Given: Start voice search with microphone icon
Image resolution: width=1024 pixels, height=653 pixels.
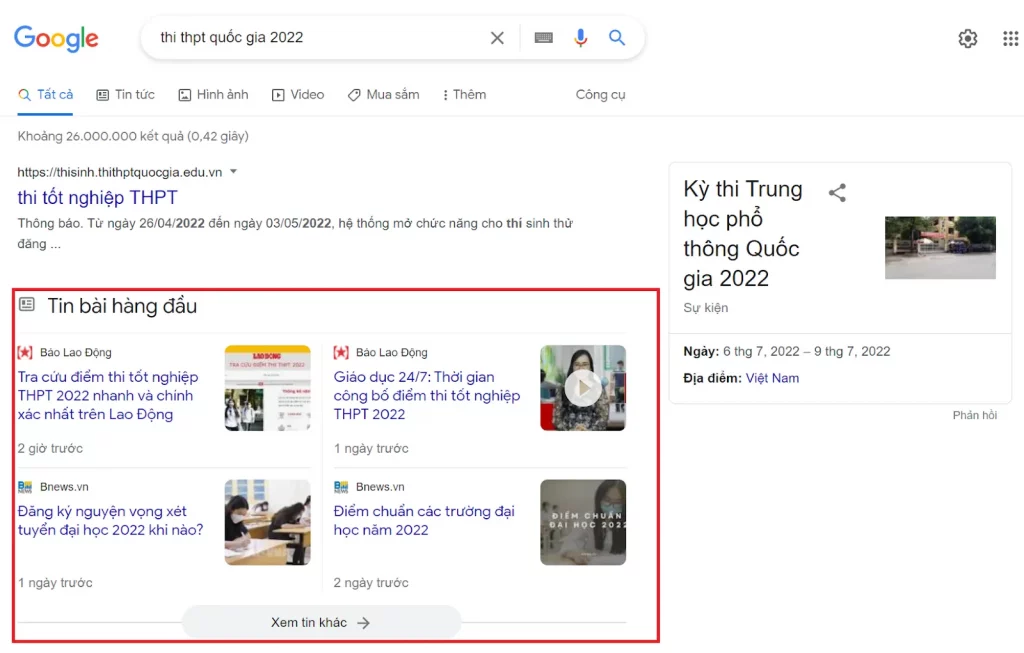Looking at the screenshot, I should coord(580,38).
